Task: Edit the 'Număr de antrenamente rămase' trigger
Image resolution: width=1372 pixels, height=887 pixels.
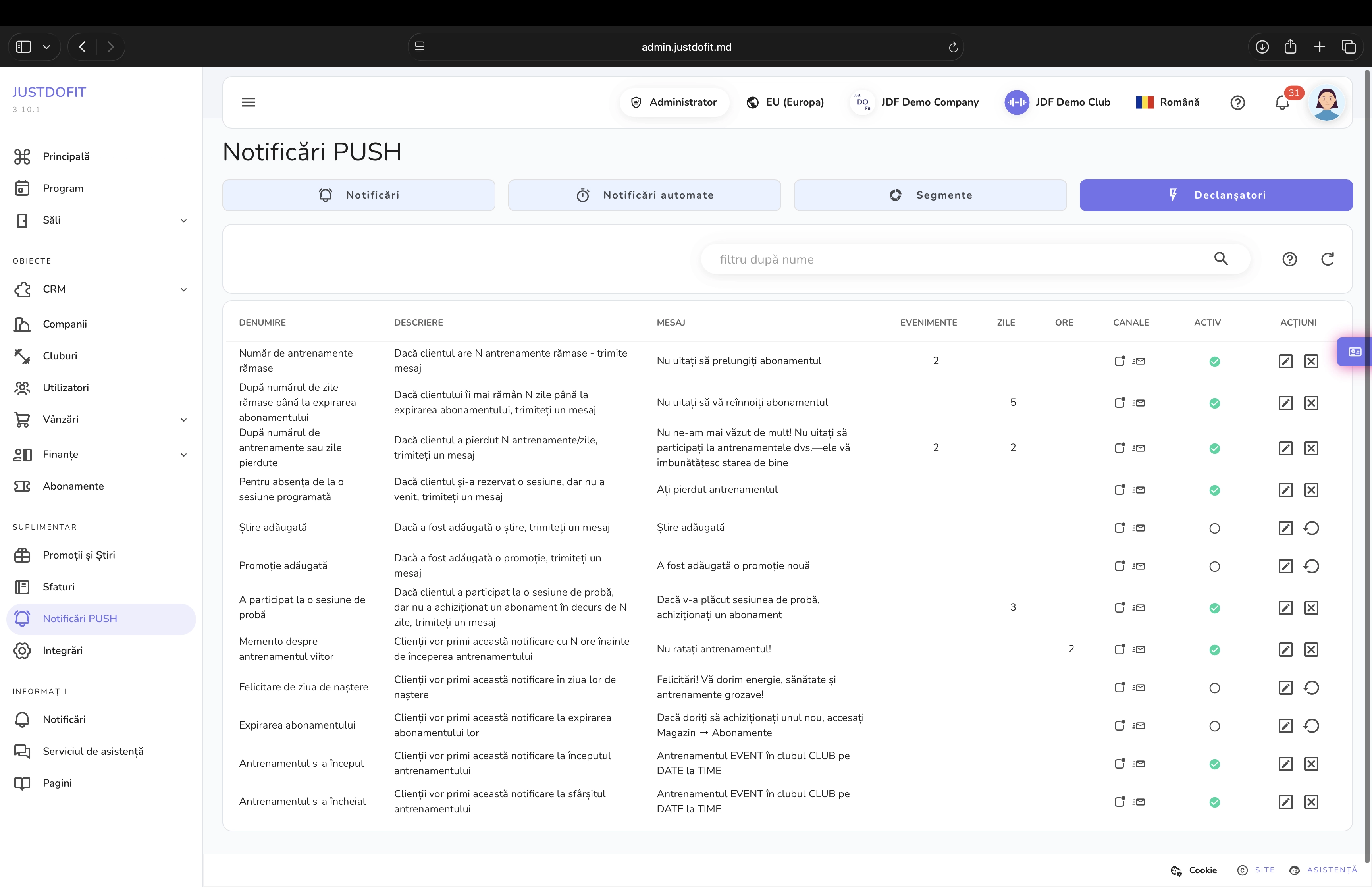Action: 1285,361
